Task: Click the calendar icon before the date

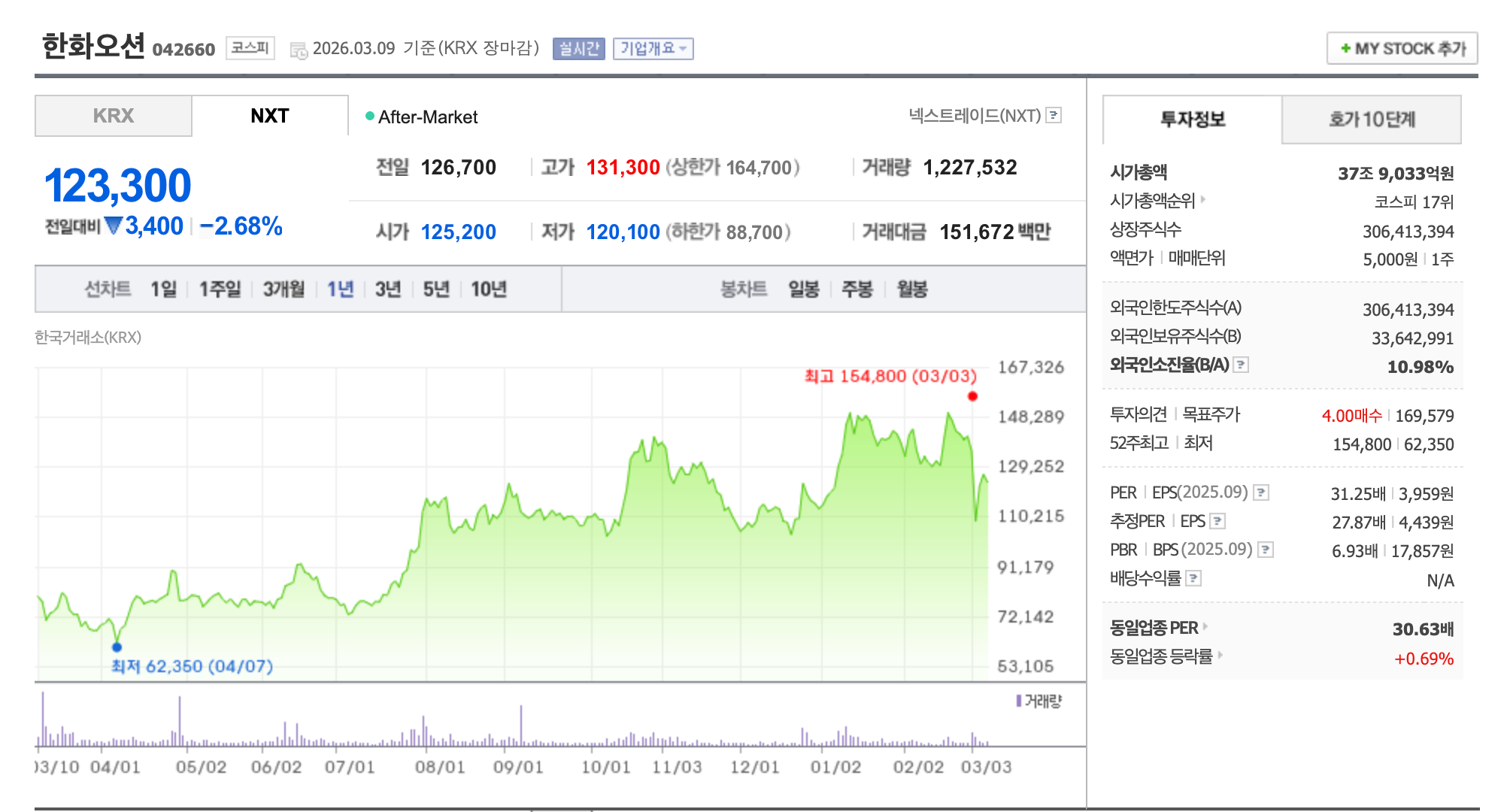Action: coord(299,50)
